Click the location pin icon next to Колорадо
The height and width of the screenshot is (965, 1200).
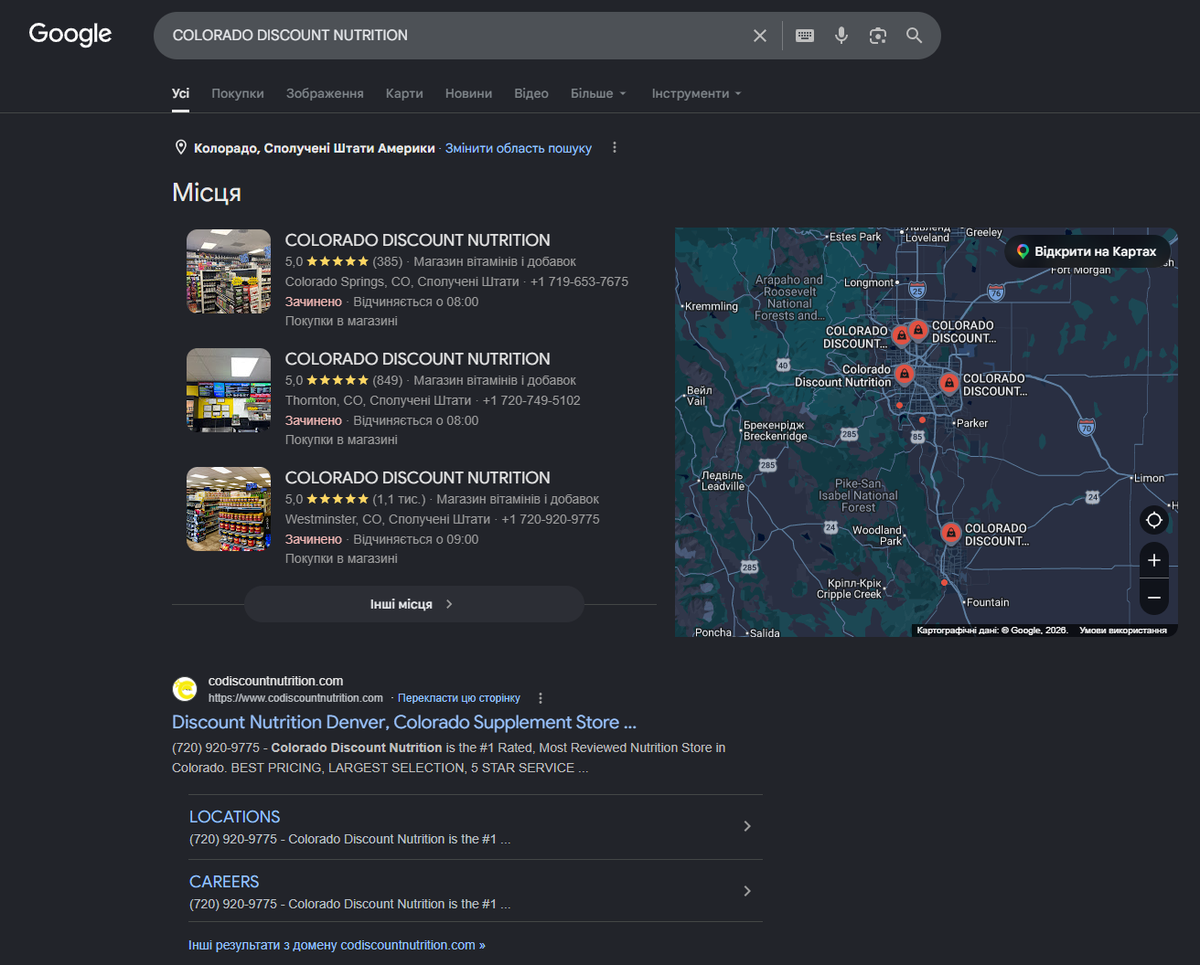point(181,148)
